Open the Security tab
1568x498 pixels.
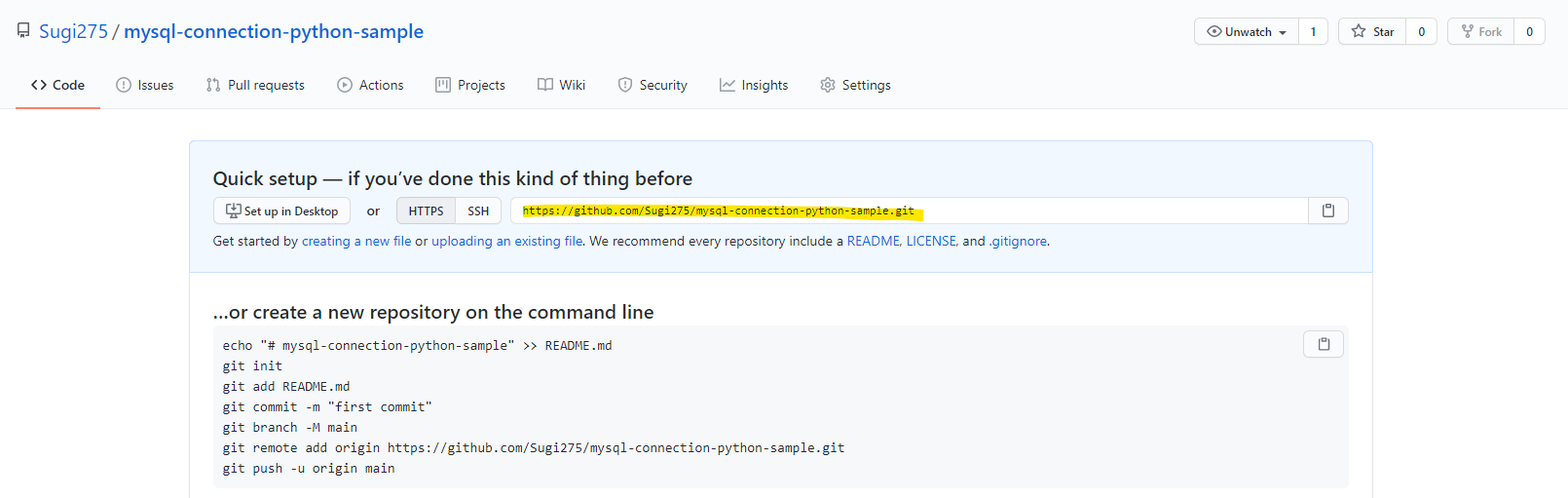tap(653, 85)
